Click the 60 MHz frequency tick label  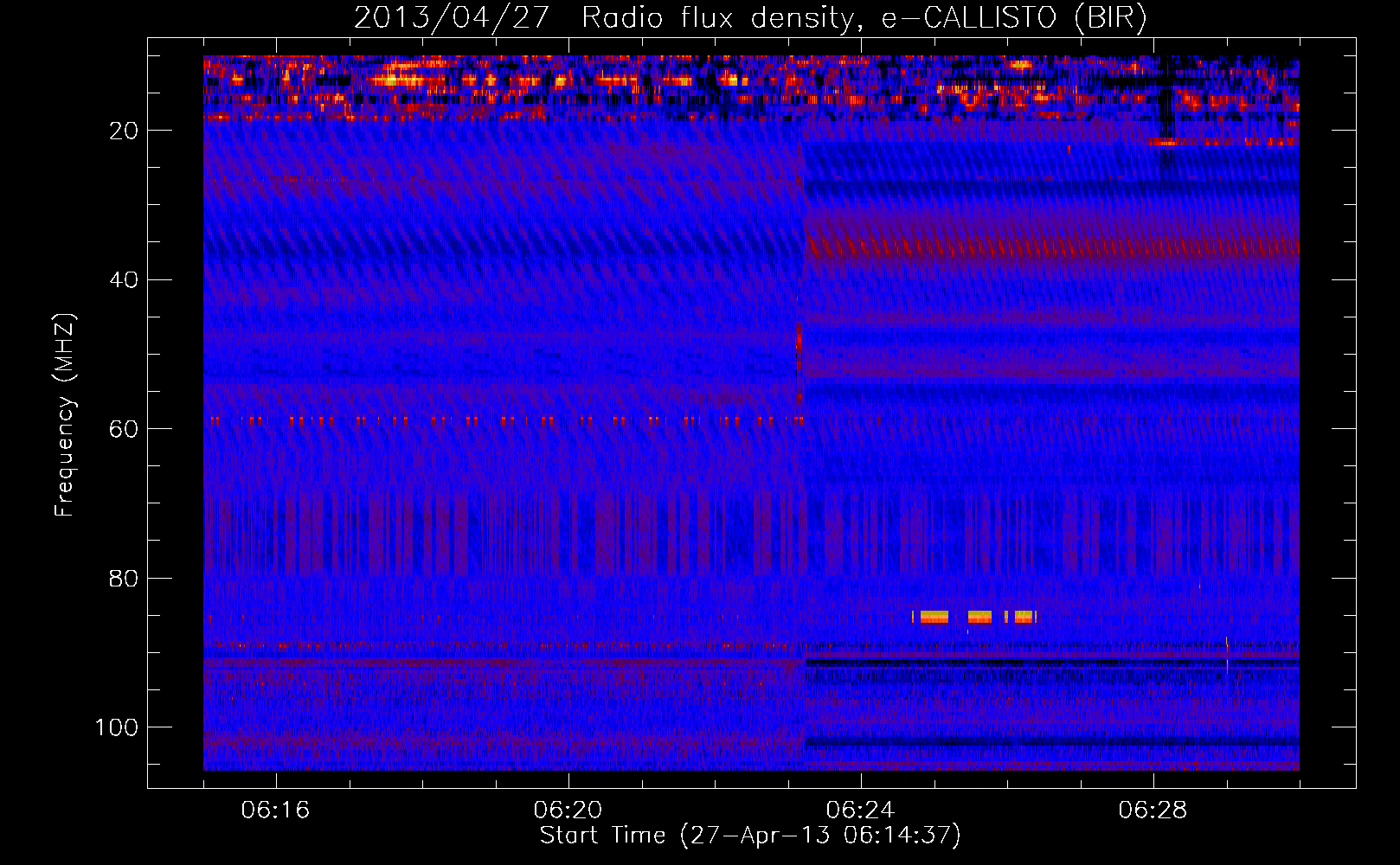coord(125,429)
